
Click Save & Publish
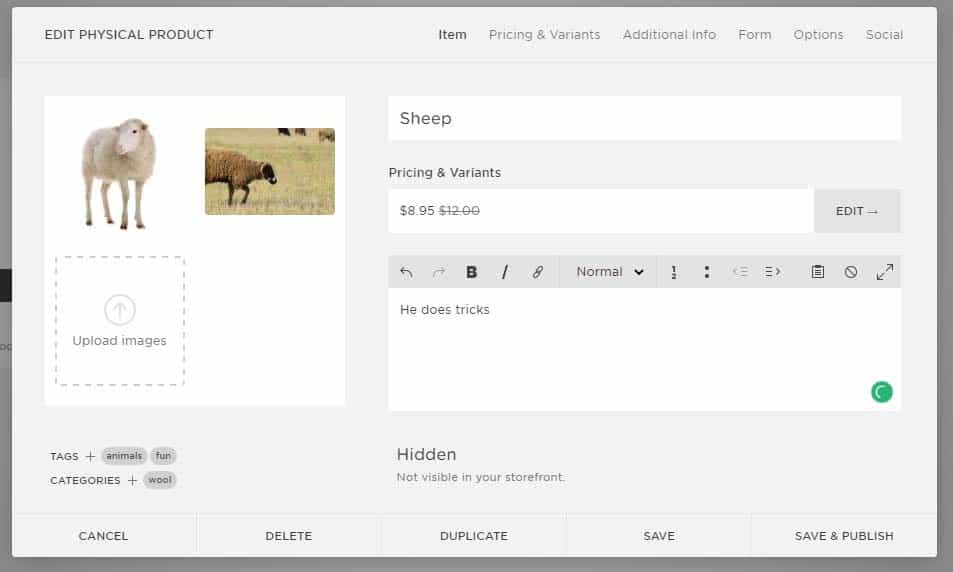tap(844, 536)
